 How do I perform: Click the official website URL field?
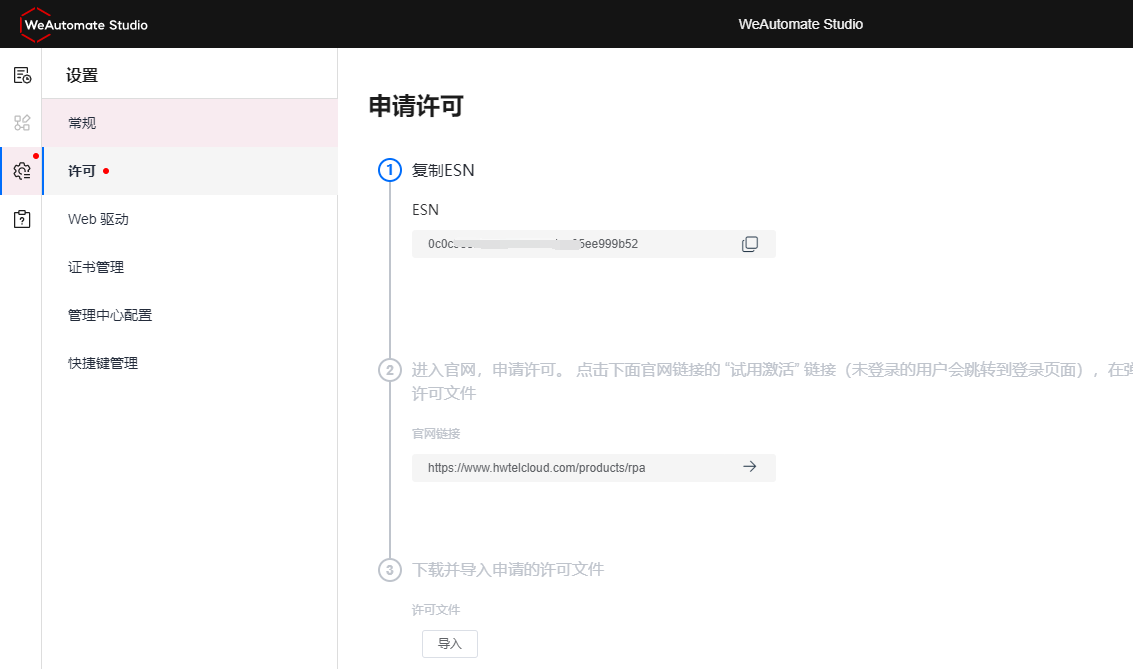click(593, 467)
